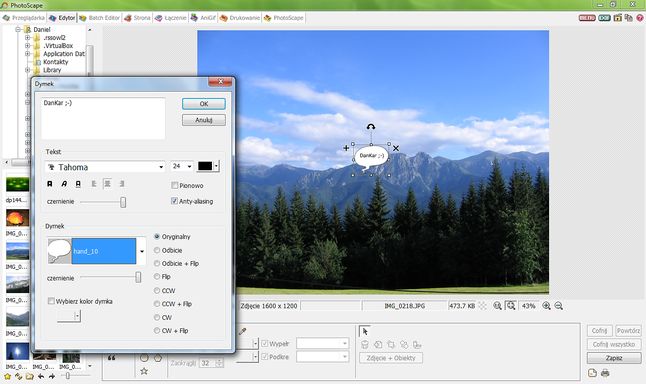646x384 pixels.
Task: Expand the hand_10 balloon shape dropdown
Action: [x=142, y=251]
